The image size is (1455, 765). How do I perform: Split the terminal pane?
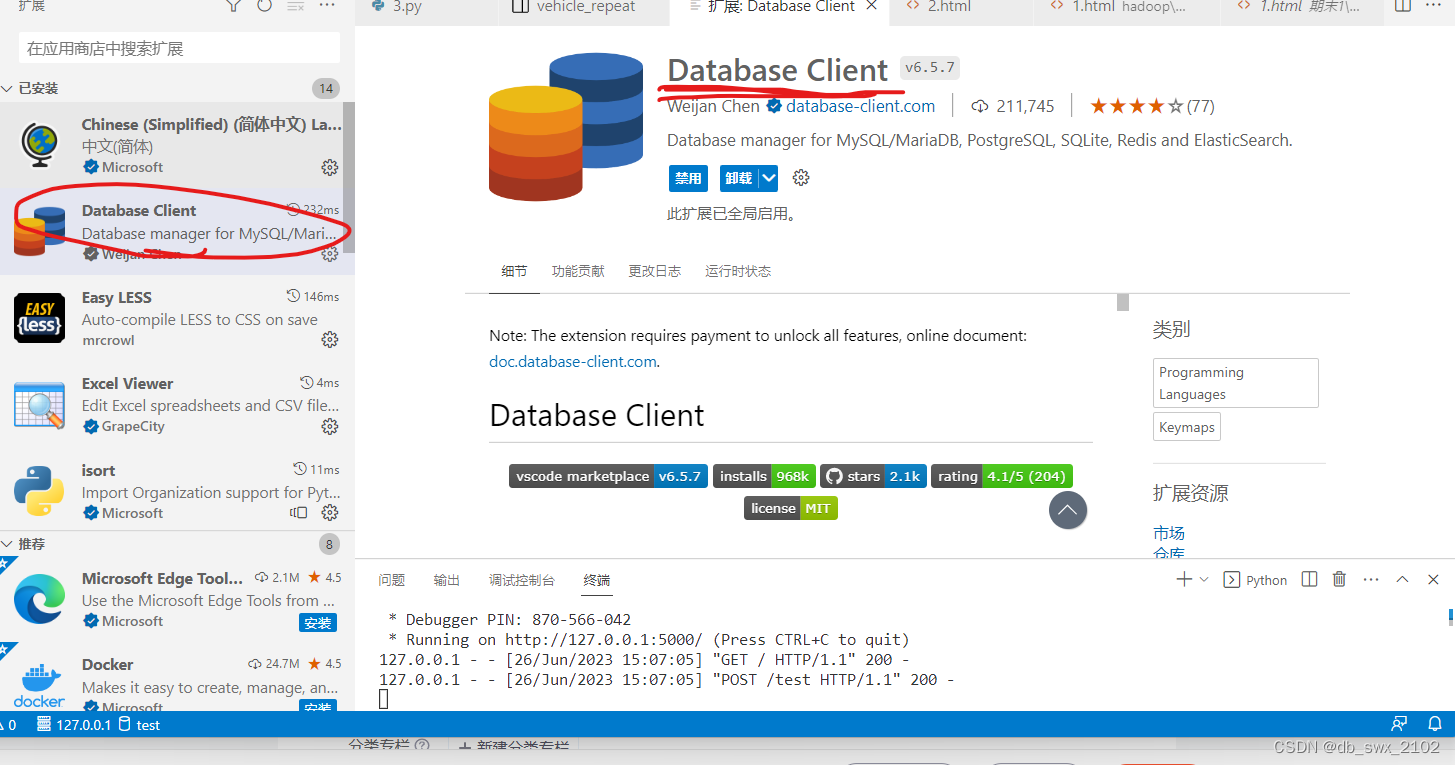[x=1309, y=579]
